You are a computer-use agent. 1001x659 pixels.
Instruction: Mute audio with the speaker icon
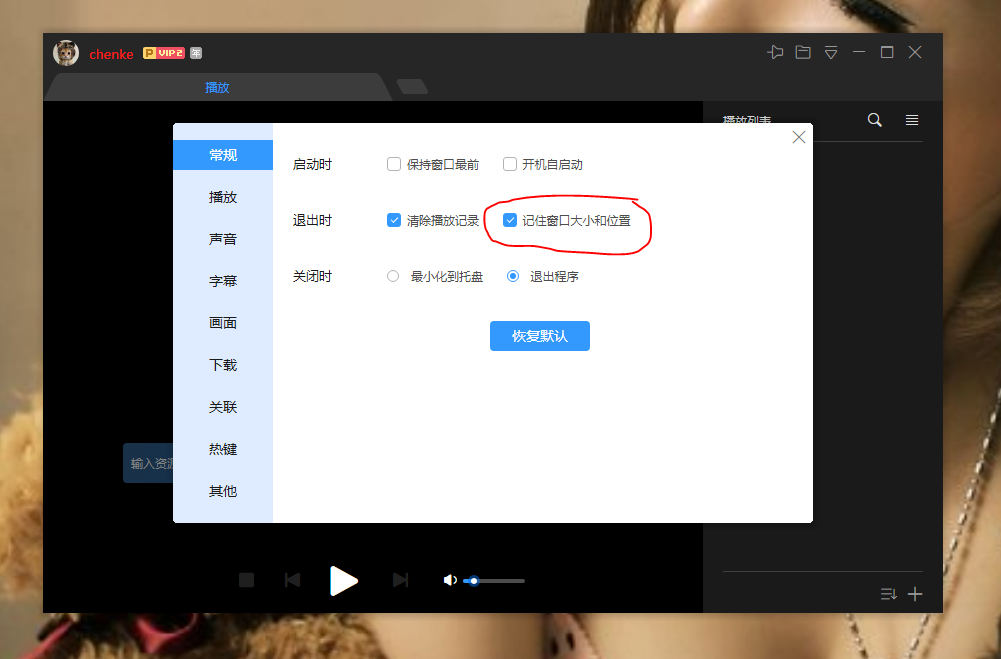pos(450,580)
